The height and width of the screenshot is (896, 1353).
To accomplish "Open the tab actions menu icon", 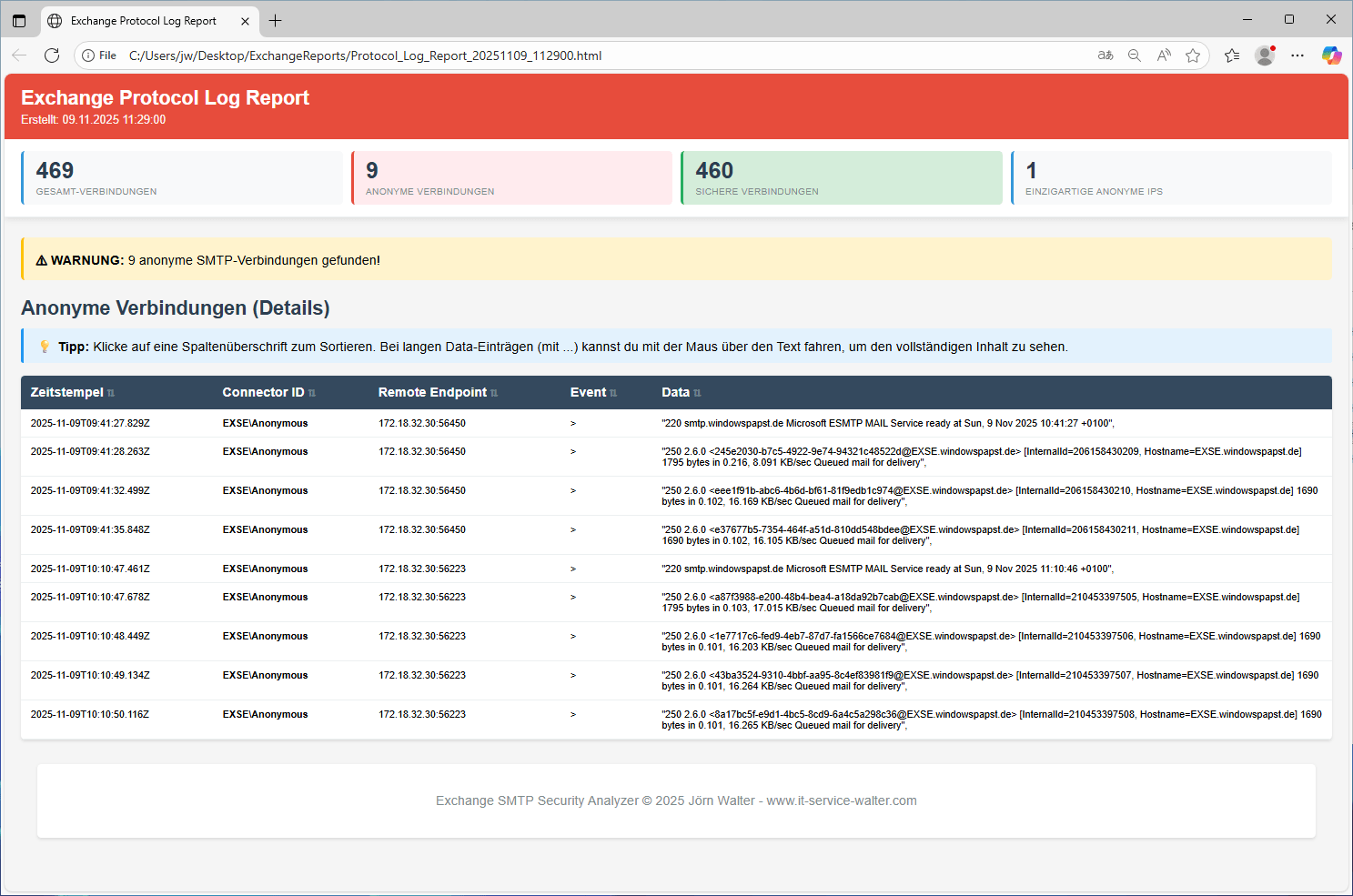I will click(19, 21).
